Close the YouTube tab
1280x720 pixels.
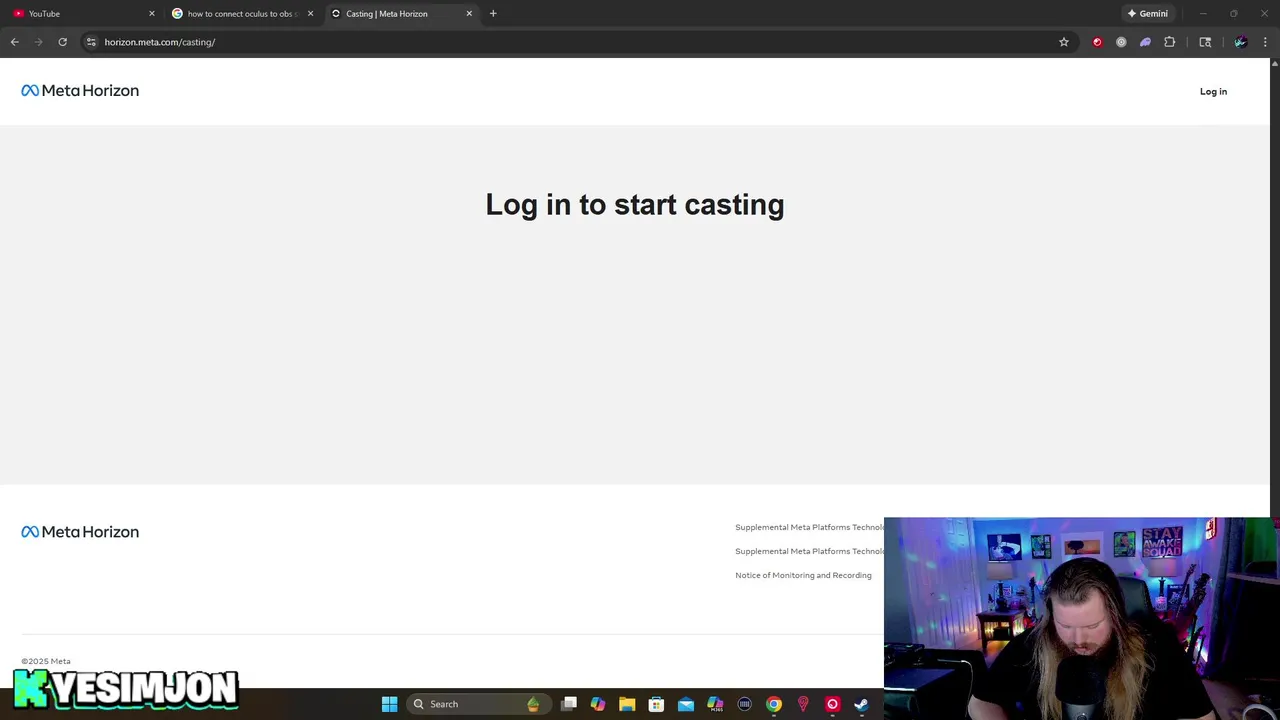[152, 14]
